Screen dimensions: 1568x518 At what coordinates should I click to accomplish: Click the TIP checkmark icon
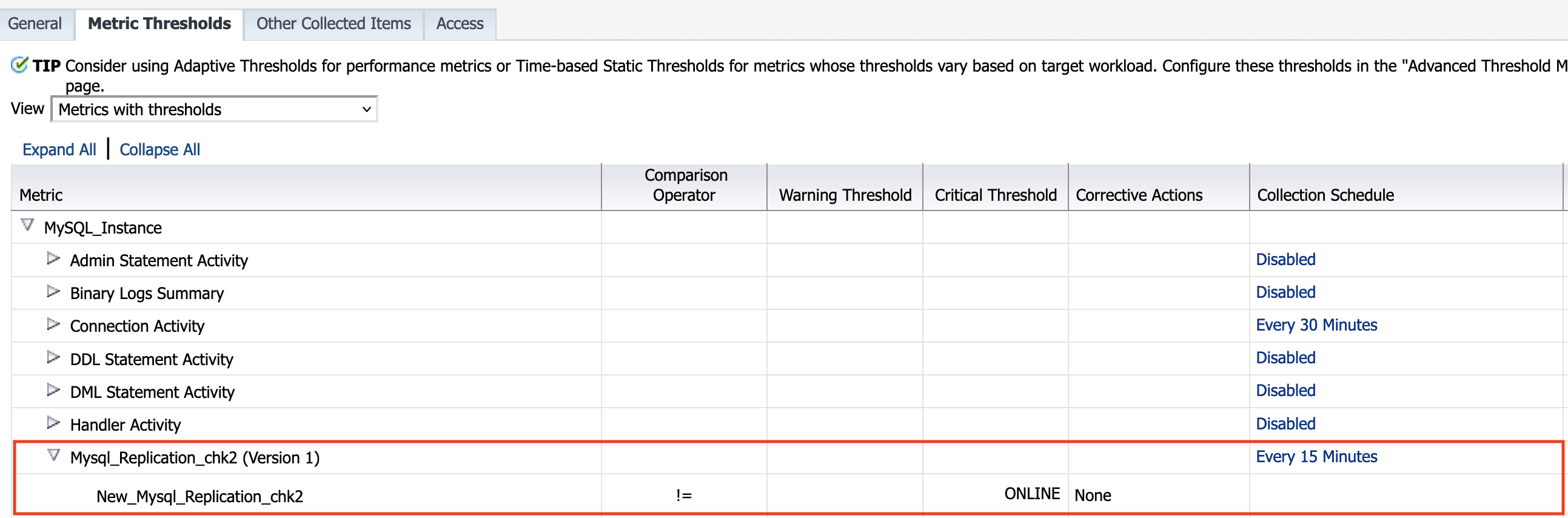point(19,64)
